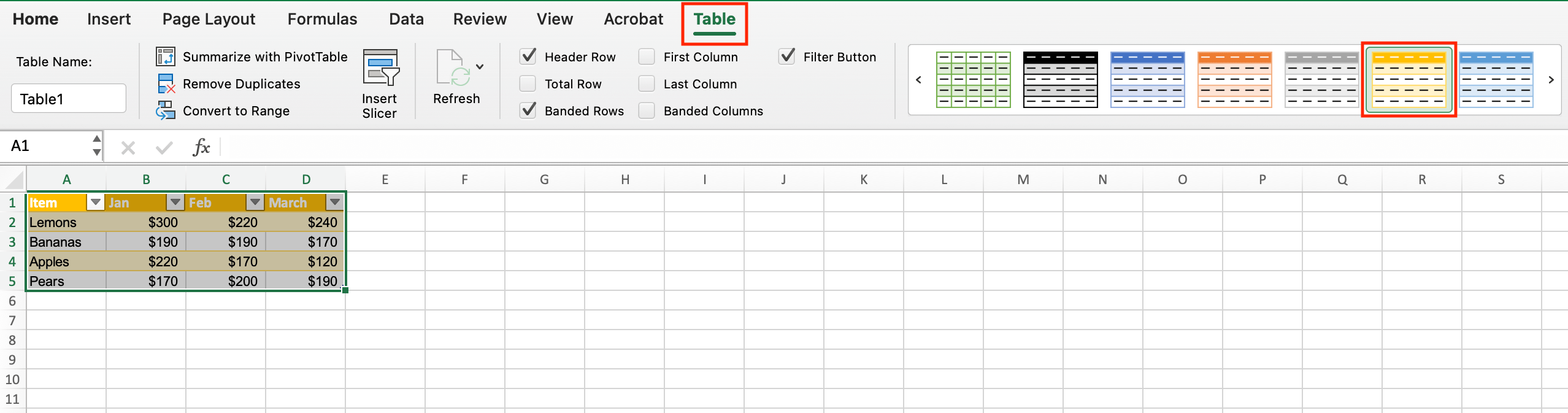This screenshot has width=1568, height=413.
Task: Disable Banded Rows
Action: click(x=528, y=110)
